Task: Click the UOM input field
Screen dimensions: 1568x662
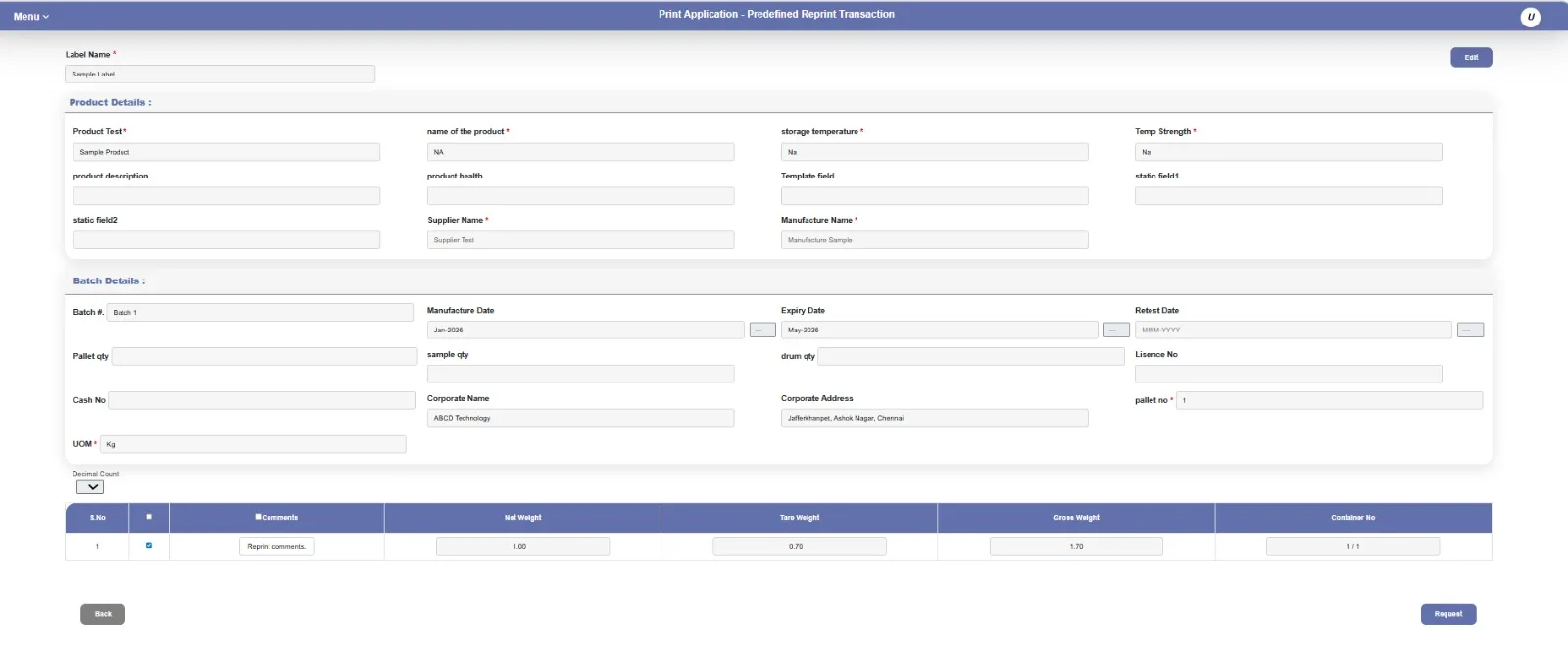Action: pos(253,444)
